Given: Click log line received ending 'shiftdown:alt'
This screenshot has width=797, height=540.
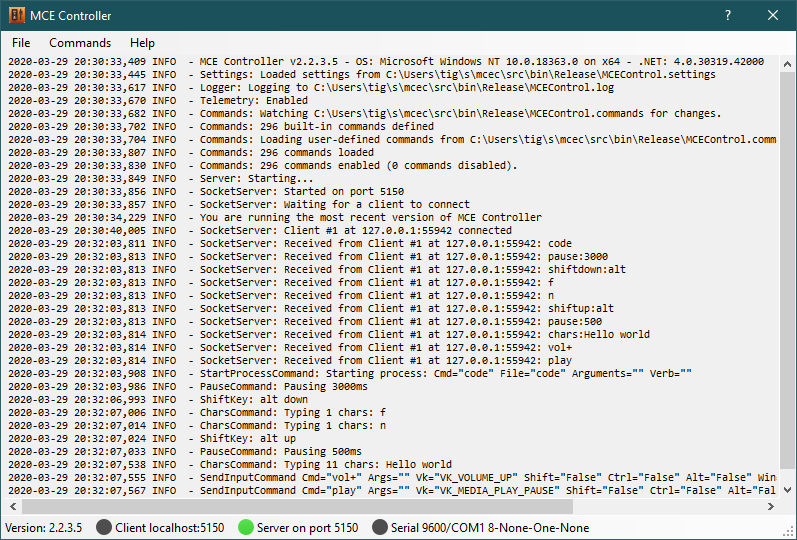Looking at the screenshot, I should coord(317,269).
